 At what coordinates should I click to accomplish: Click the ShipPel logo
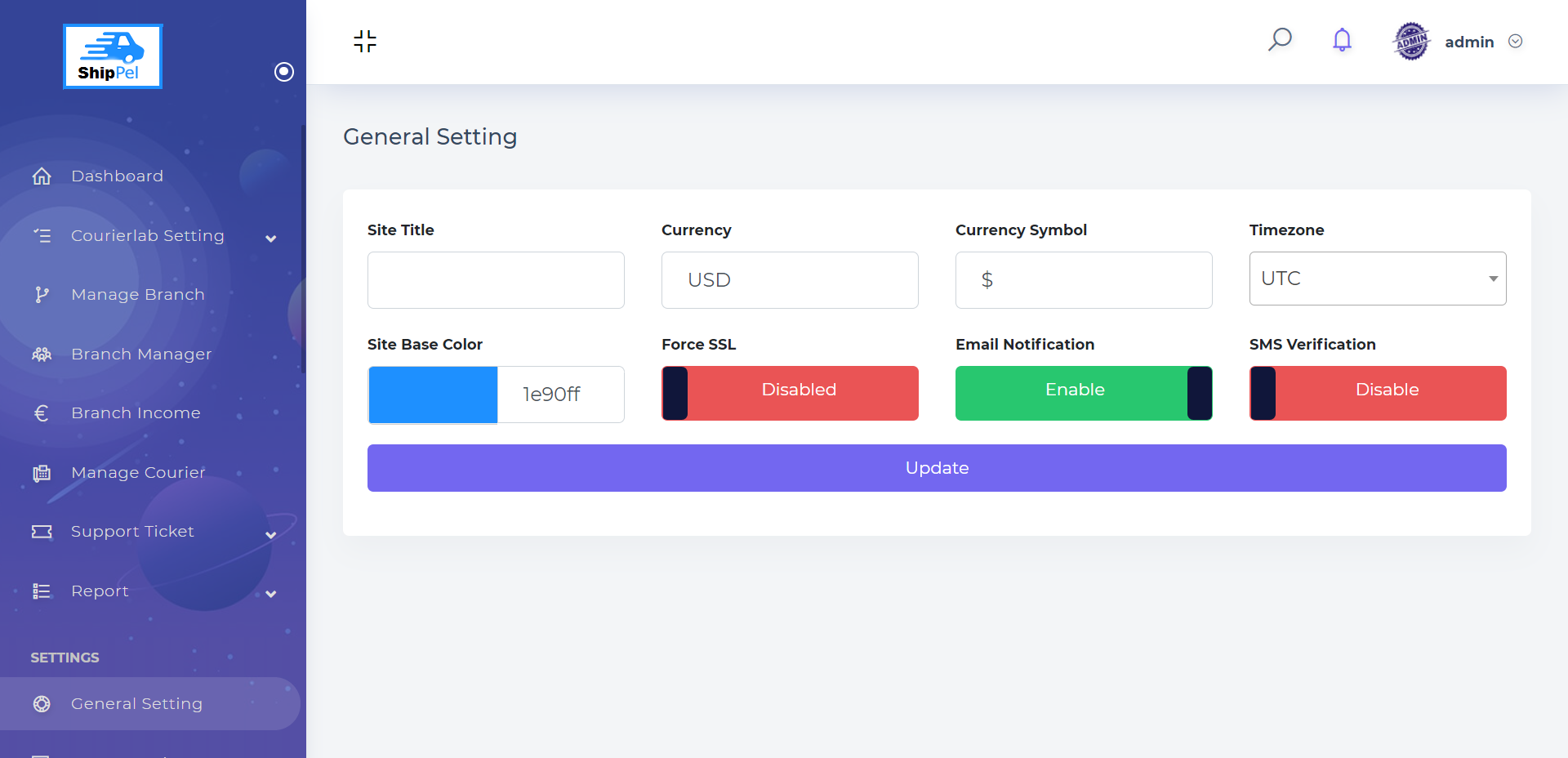(x=113, y=56)
